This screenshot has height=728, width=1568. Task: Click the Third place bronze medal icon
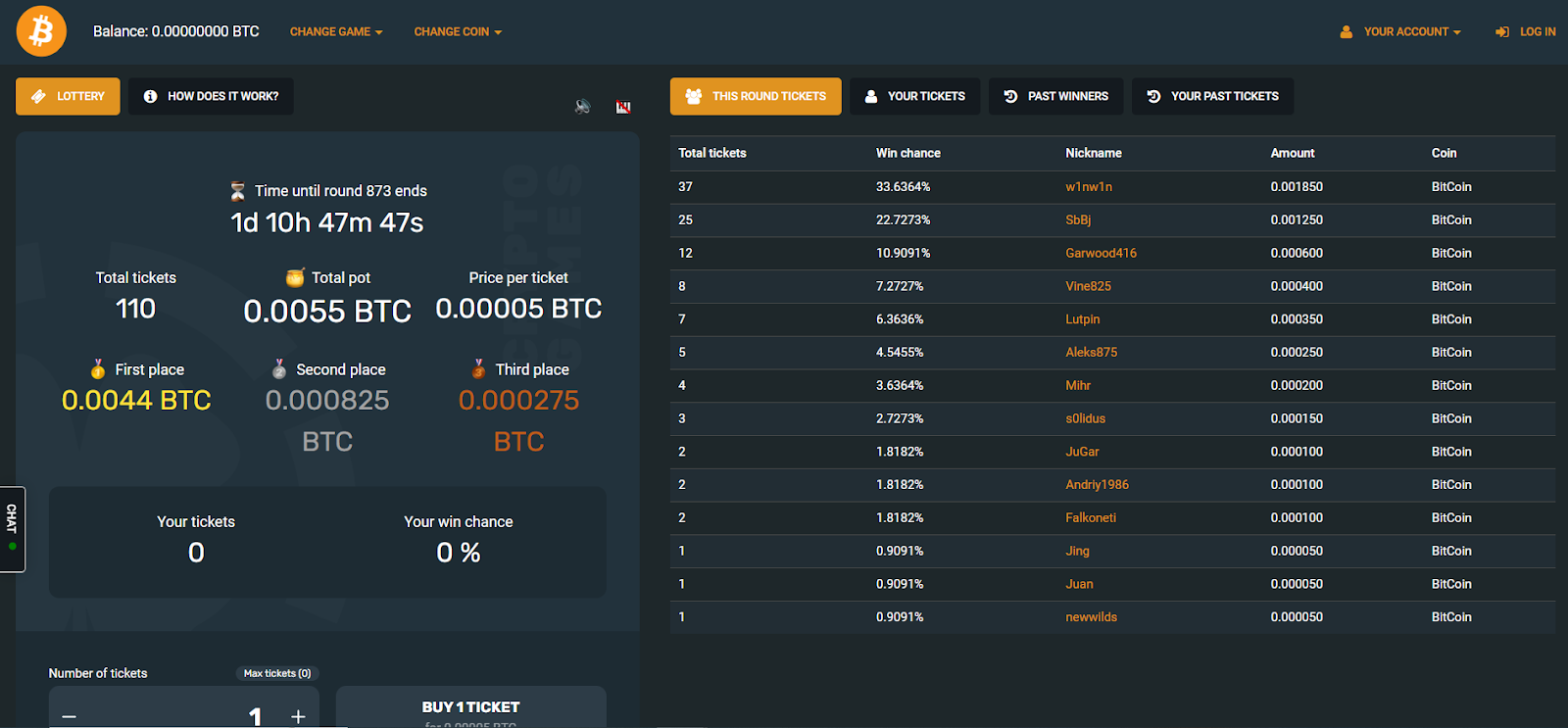coord(478,369)
